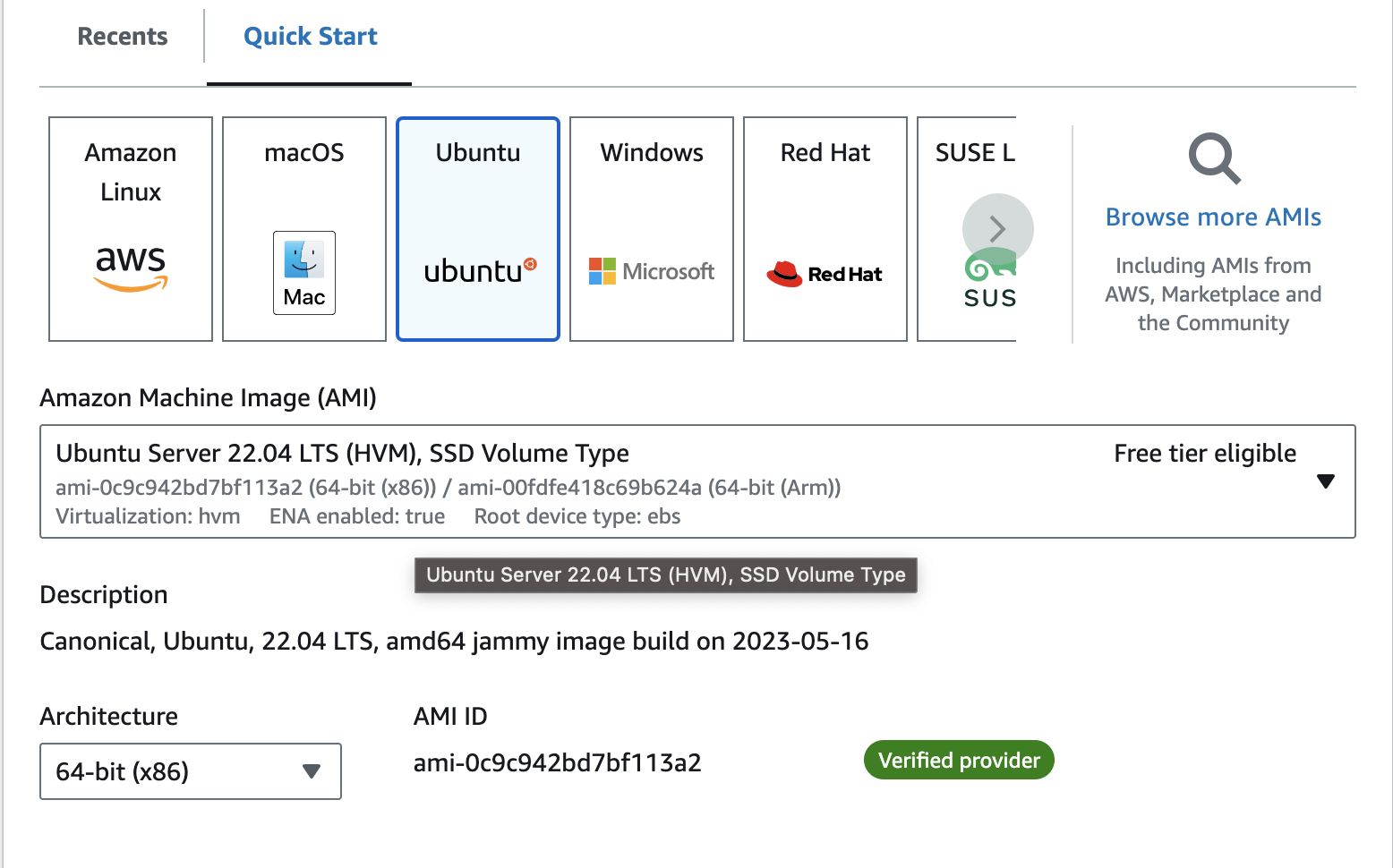
Task: Click the AMI IDs line in dropdown
Action: coord(449,488)
